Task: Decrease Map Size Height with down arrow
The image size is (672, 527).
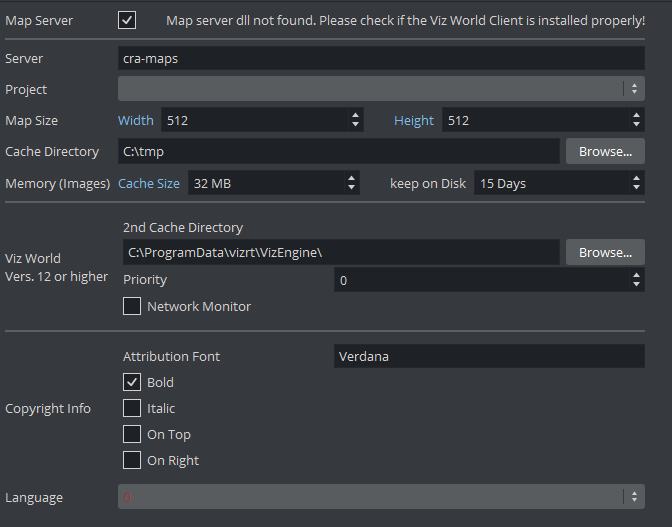Action: pos(637,126)
